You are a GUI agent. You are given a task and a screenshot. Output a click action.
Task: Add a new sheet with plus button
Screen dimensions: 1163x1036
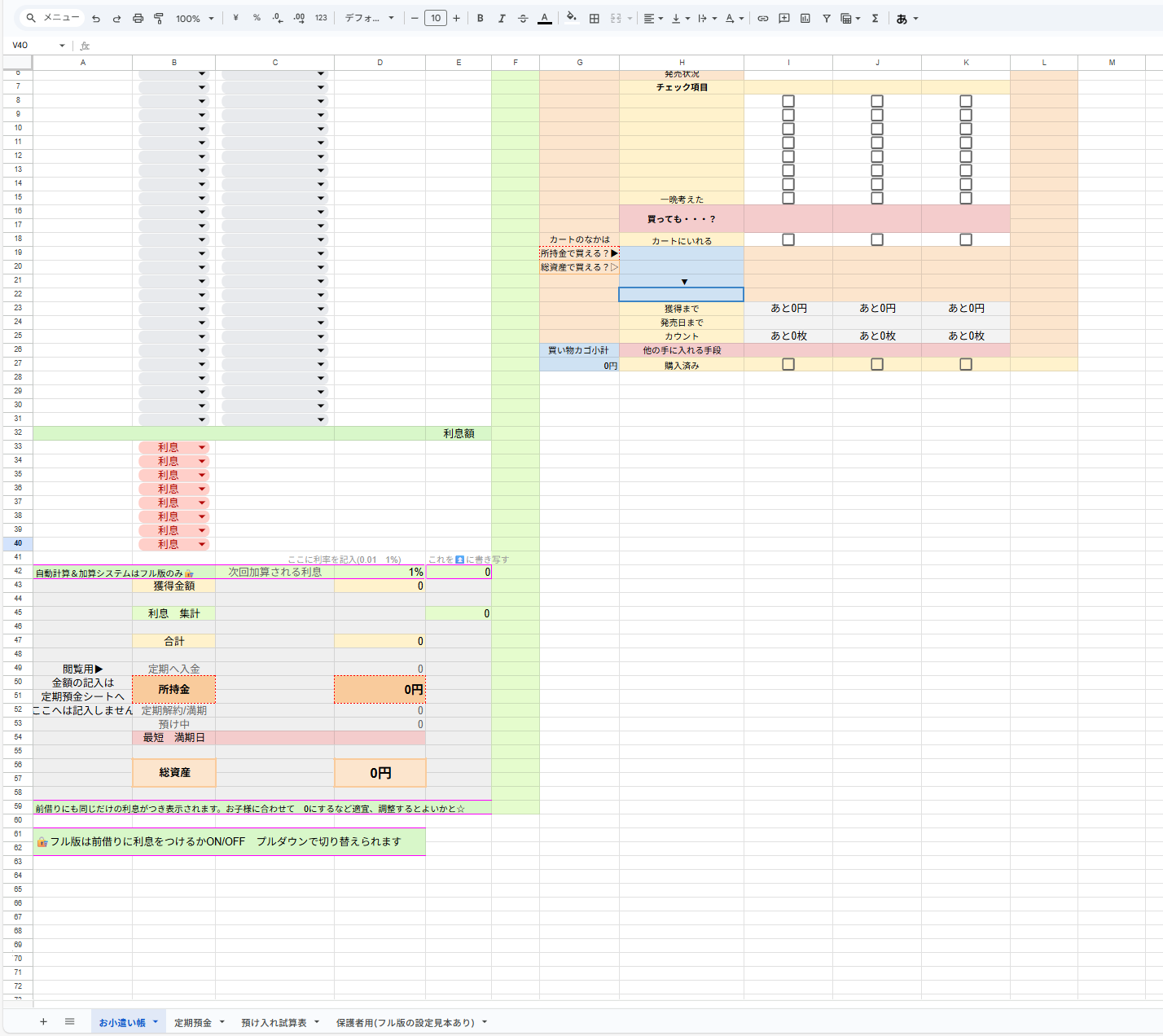coord(44,1022)
